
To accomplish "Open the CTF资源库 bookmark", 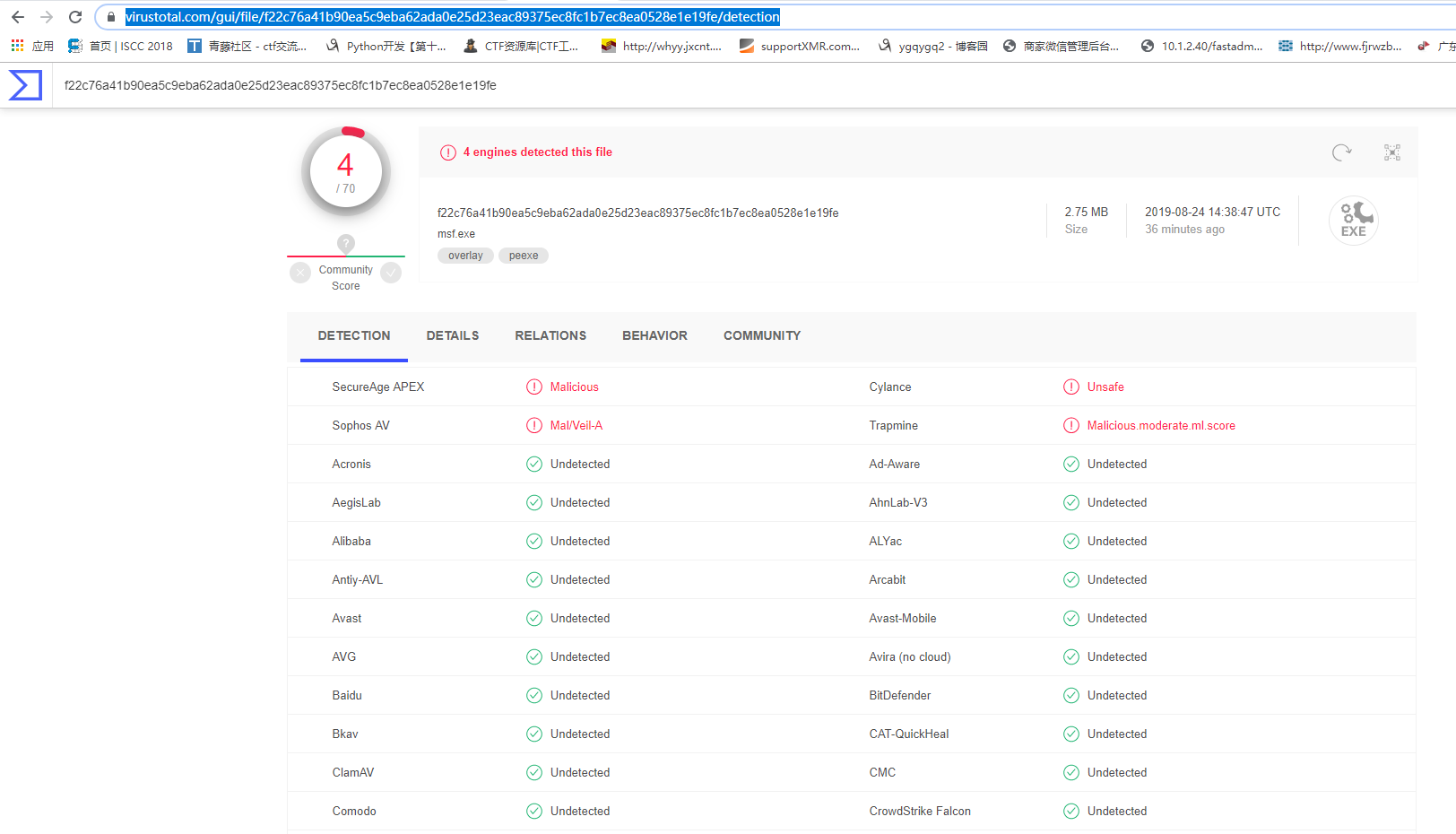I will pyautogui.click(x=521, y=46).
